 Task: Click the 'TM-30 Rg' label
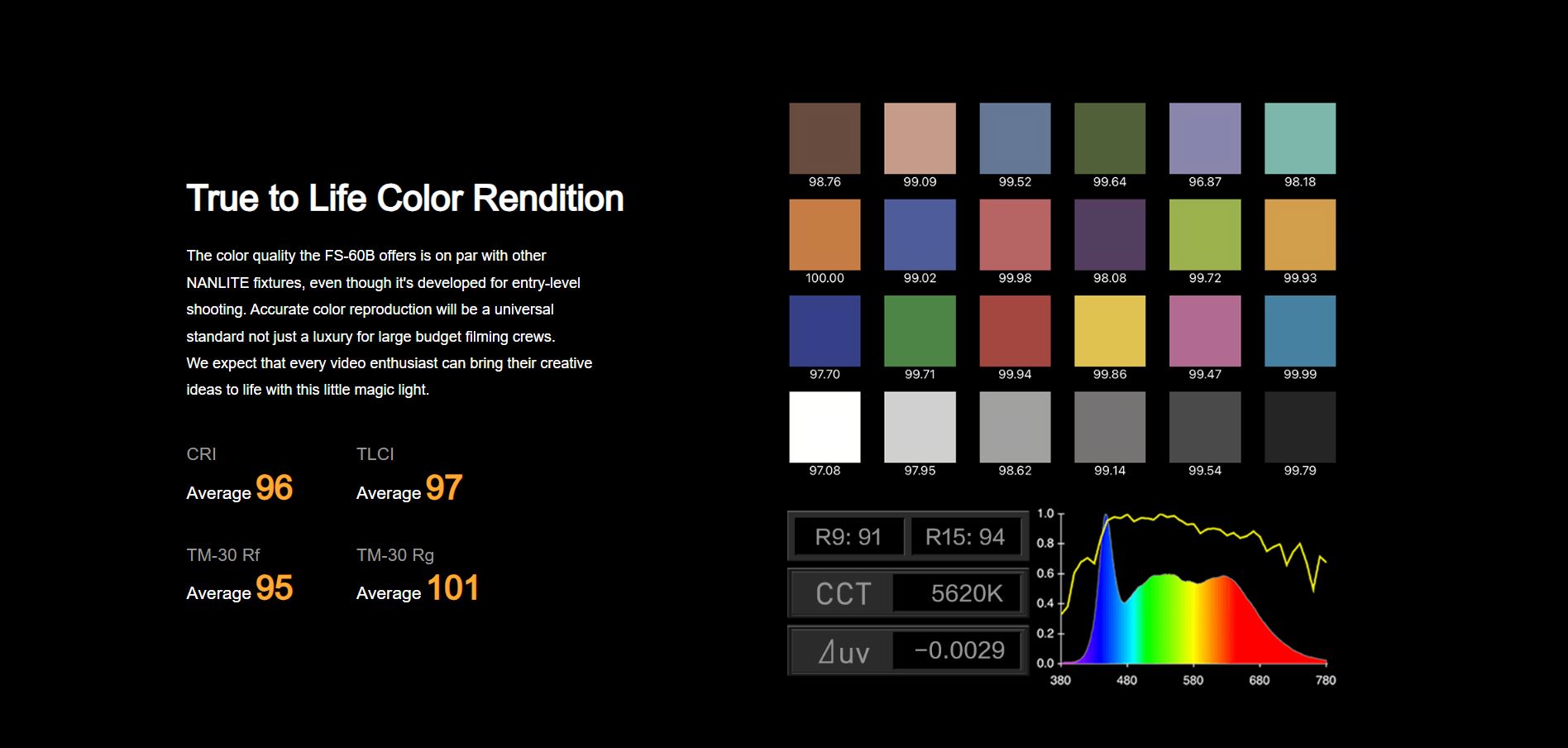point(395,555)
